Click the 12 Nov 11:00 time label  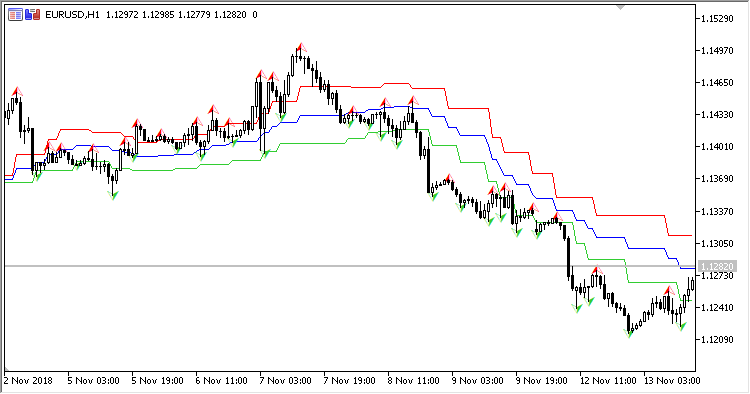coord(608,381)
